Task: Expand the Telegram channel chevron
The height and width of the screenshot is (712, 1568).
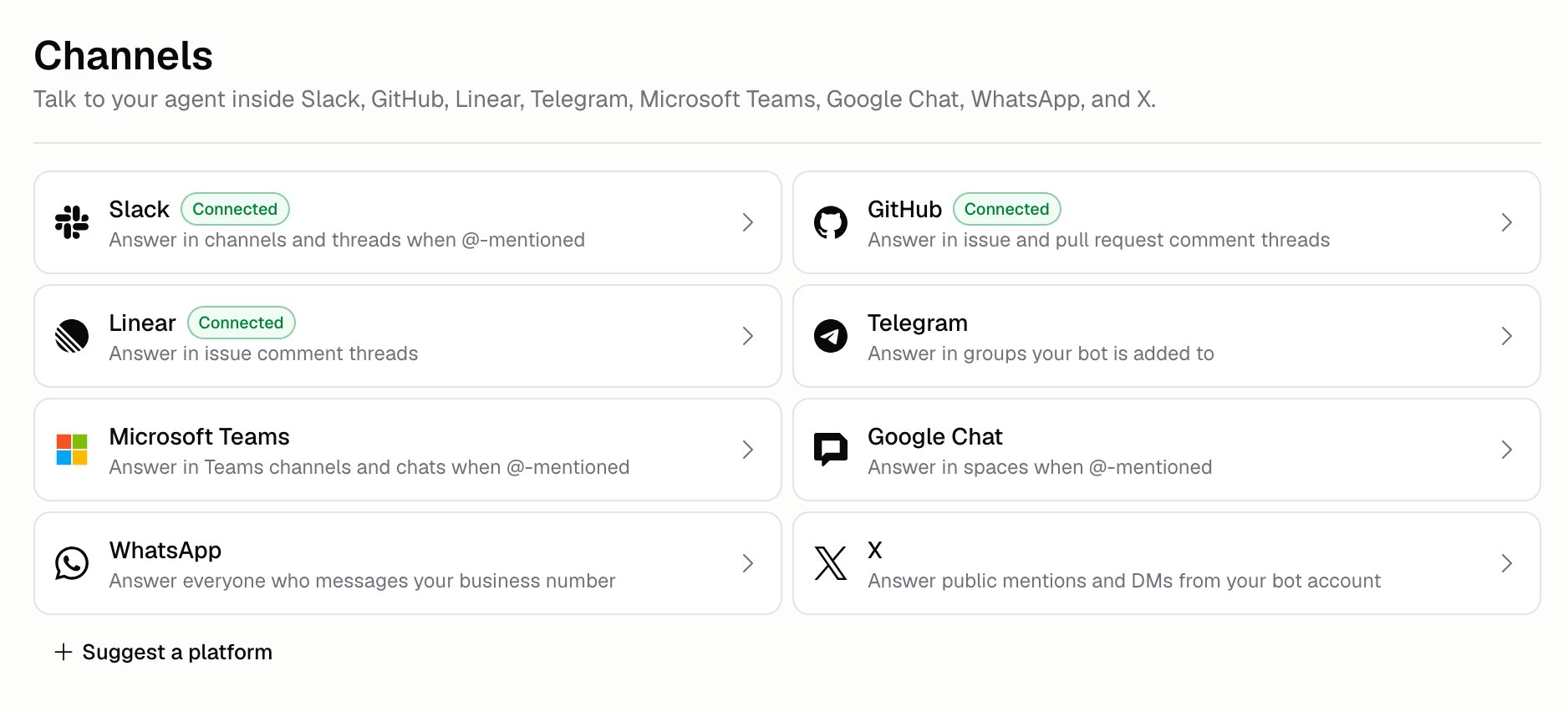Action: 1507,336
